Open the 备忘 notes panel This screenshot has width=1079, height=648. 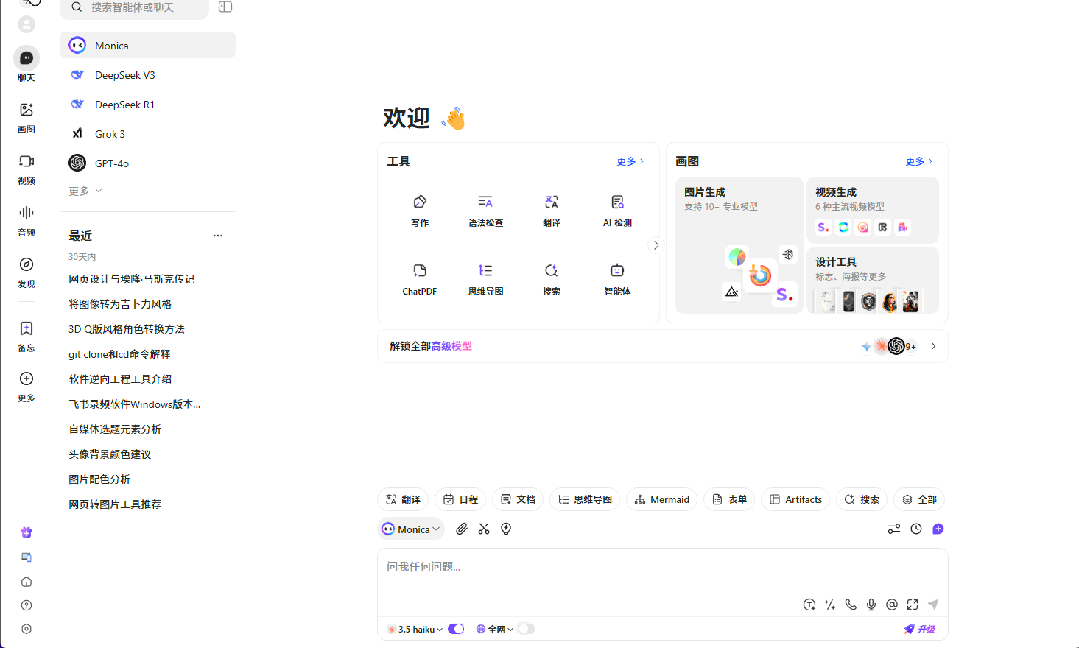25,333
